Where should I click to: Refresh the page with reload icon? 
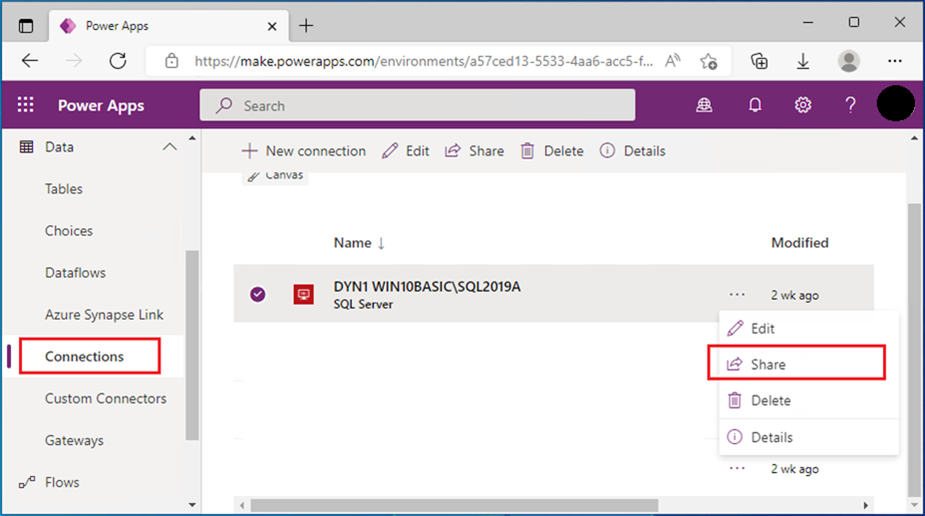tap(117, 61)
